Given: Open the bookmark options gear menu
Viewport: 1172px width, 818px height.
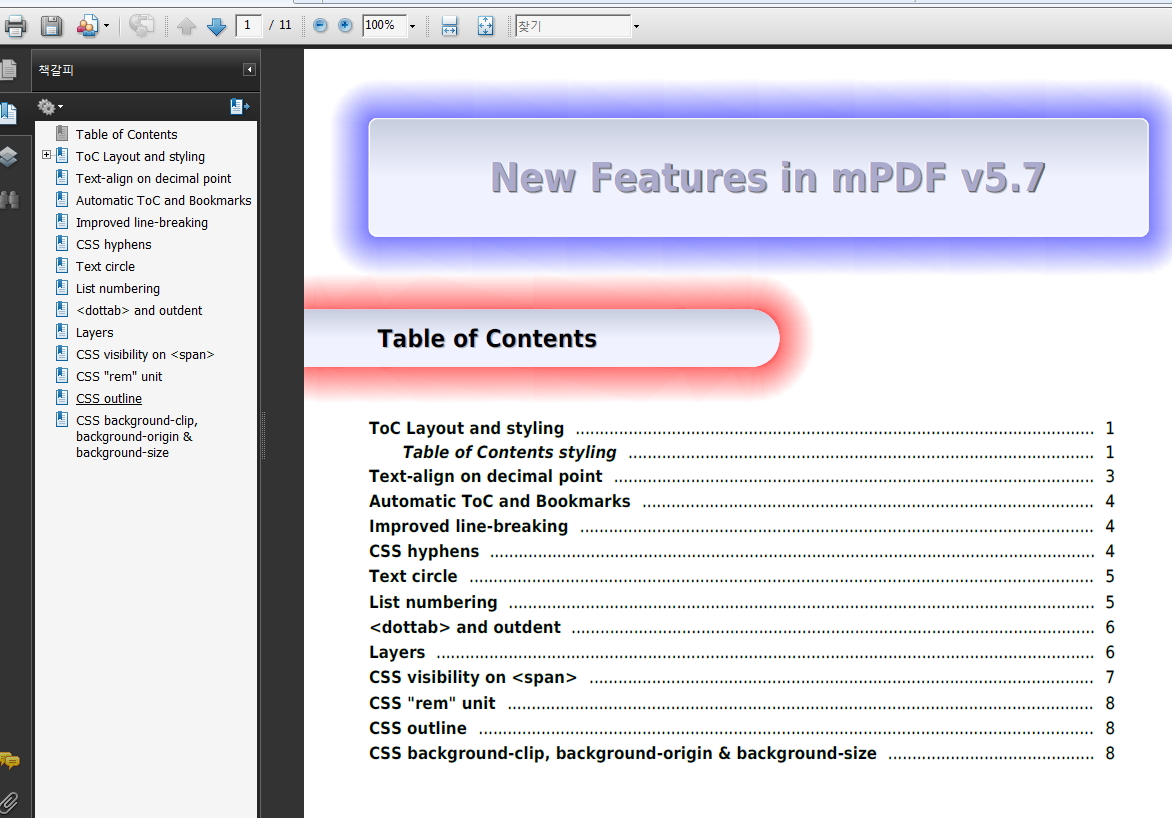Looking at the screenshot, I should [x=50, y=107].
